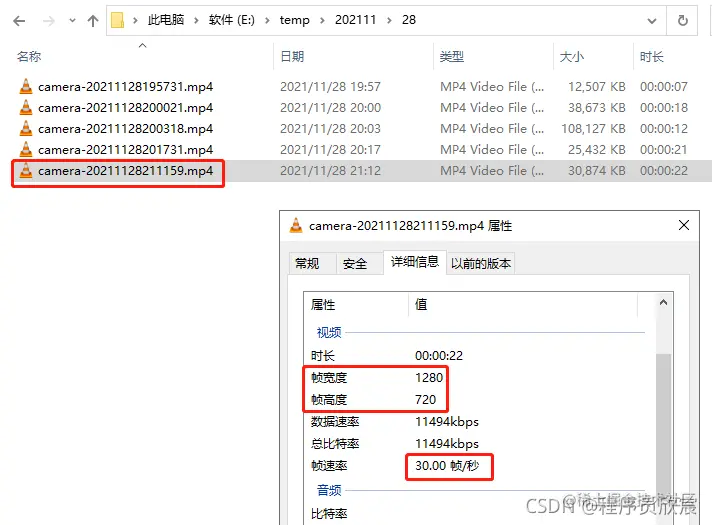Click the 属性 column header
712x525 pixels.
(323, 305)
